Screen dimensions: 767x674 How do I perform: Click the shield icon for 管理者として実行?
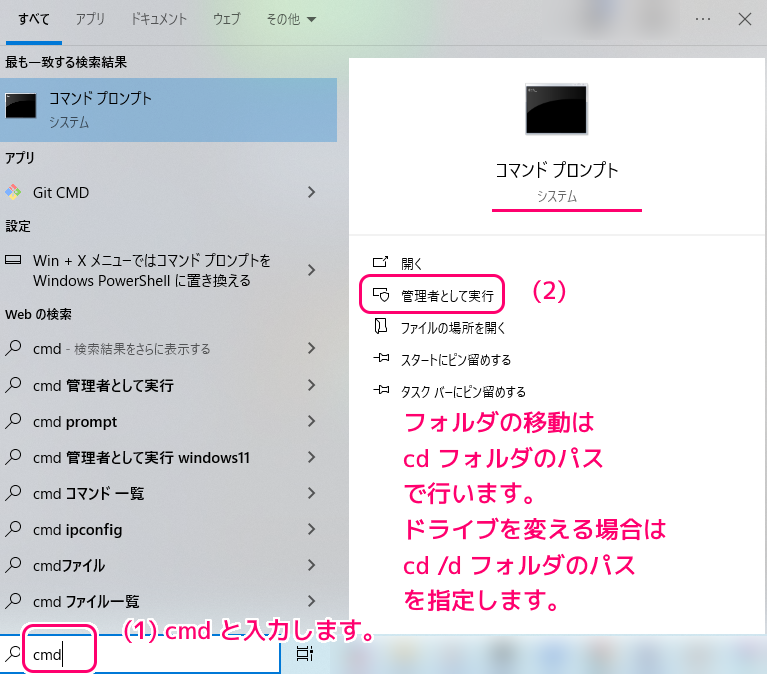[380, 295]
